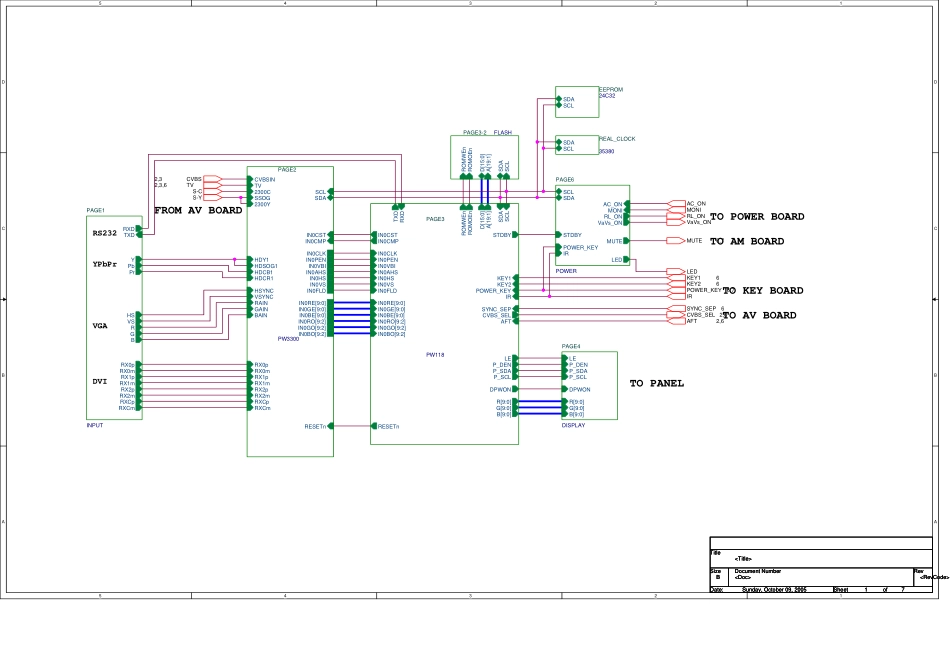Click the RS232 label in INPUT block

(105, 233)
